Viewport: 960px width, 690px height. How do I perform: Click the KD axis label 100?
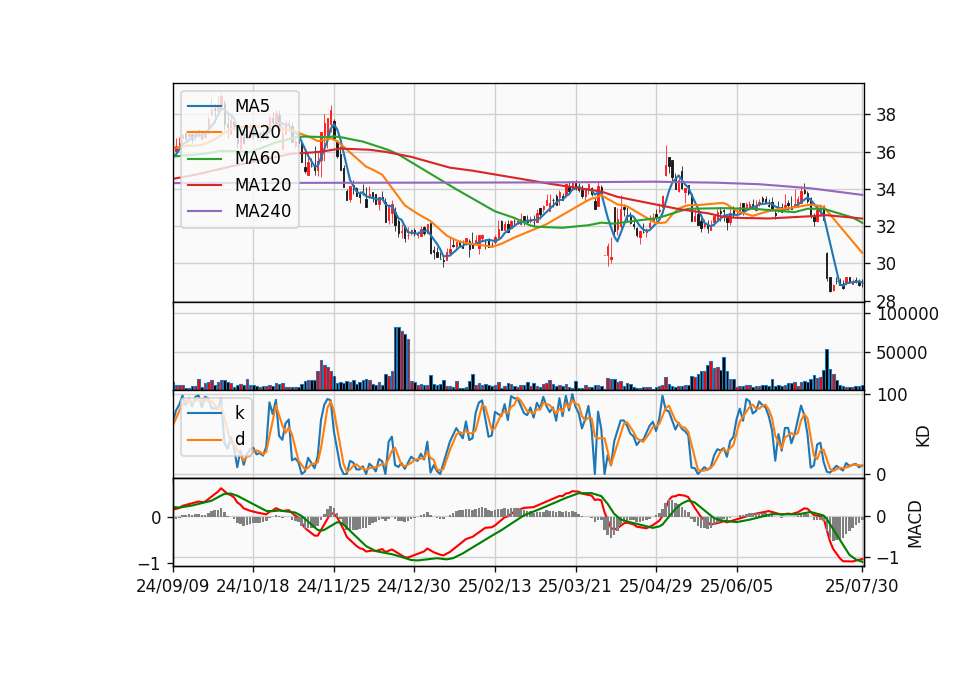click(x=892, y=395)
